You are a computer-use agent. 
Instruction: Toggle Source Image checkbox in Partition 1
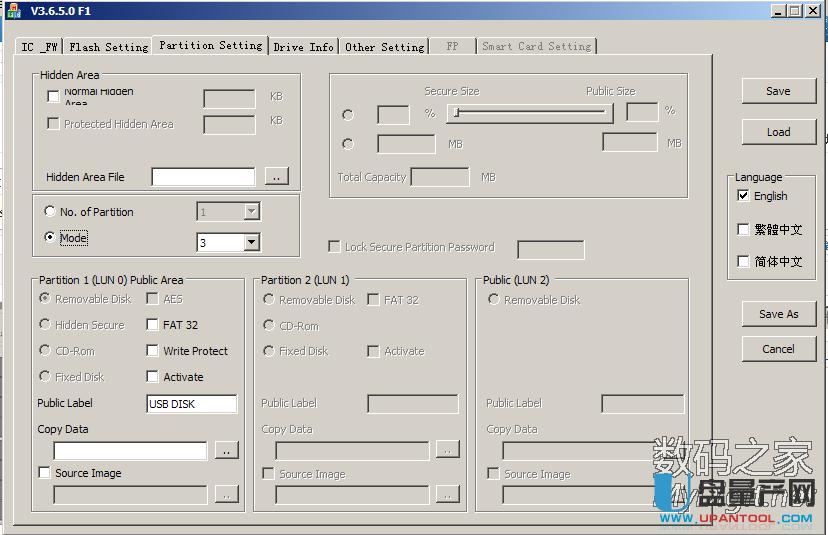(44, 473)
